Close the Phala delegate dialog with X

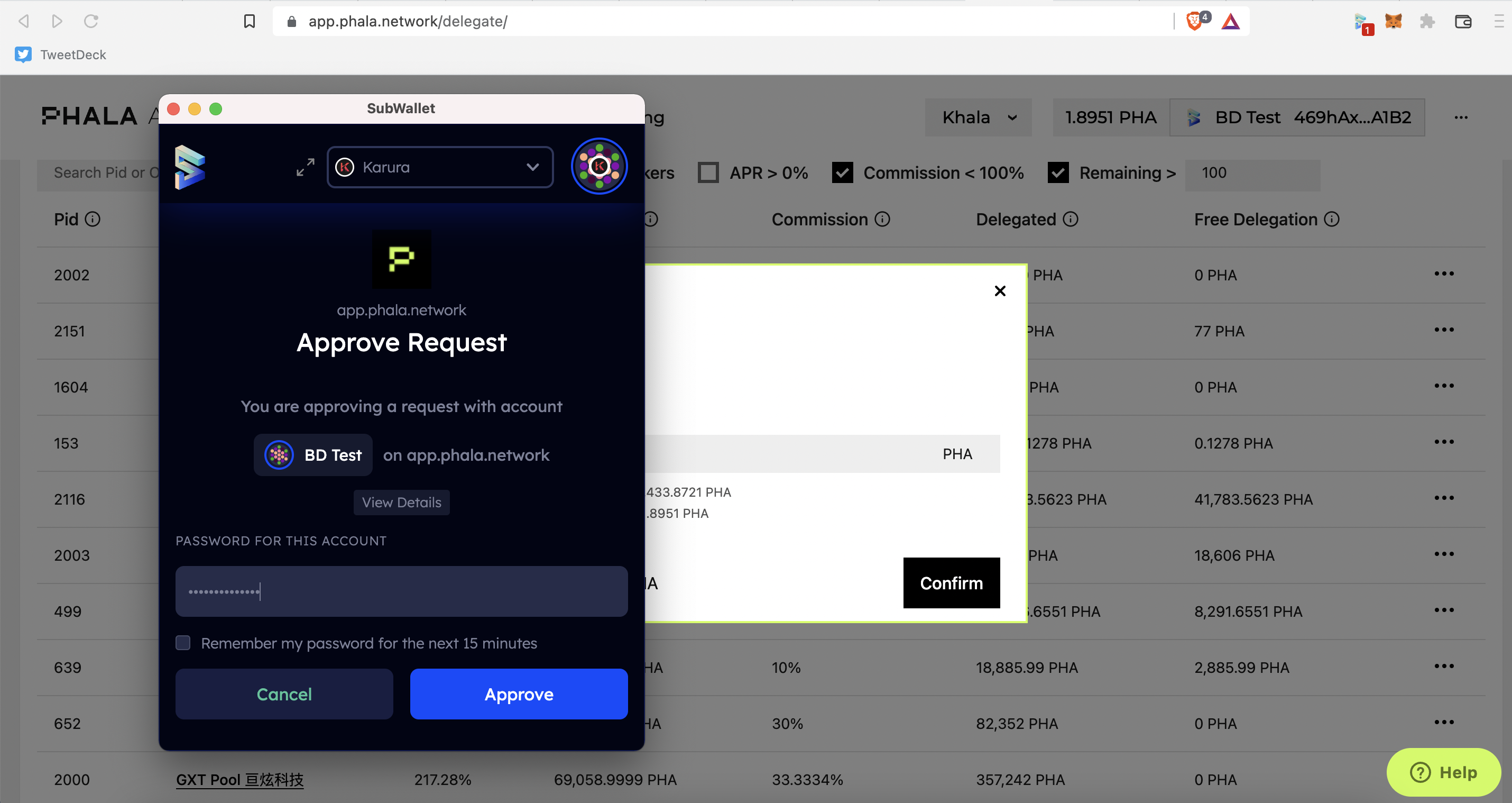(x=1000, y=291)
